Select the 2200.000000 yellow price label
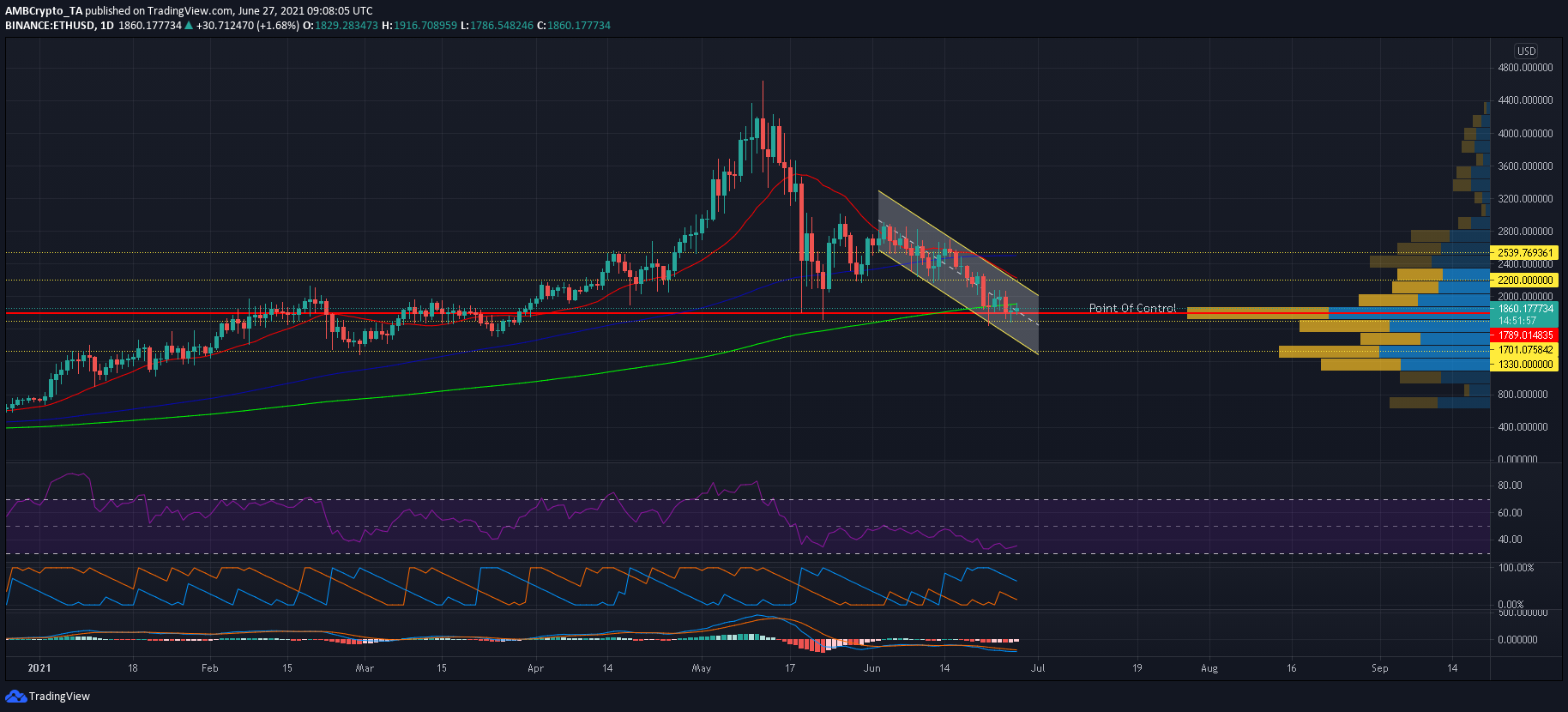 coord(1524,281)
